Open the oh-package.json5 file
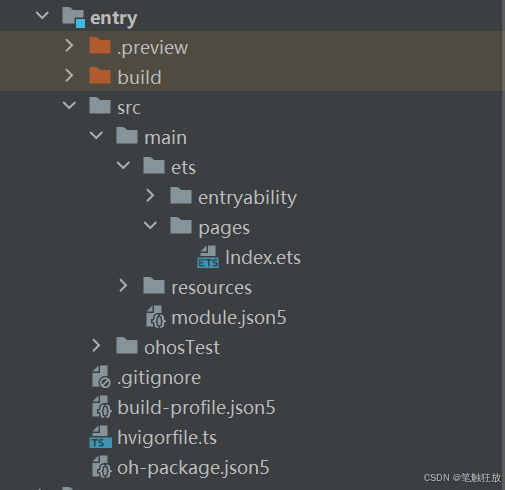This screenshot has width=505, height=490. coord(193,468)
